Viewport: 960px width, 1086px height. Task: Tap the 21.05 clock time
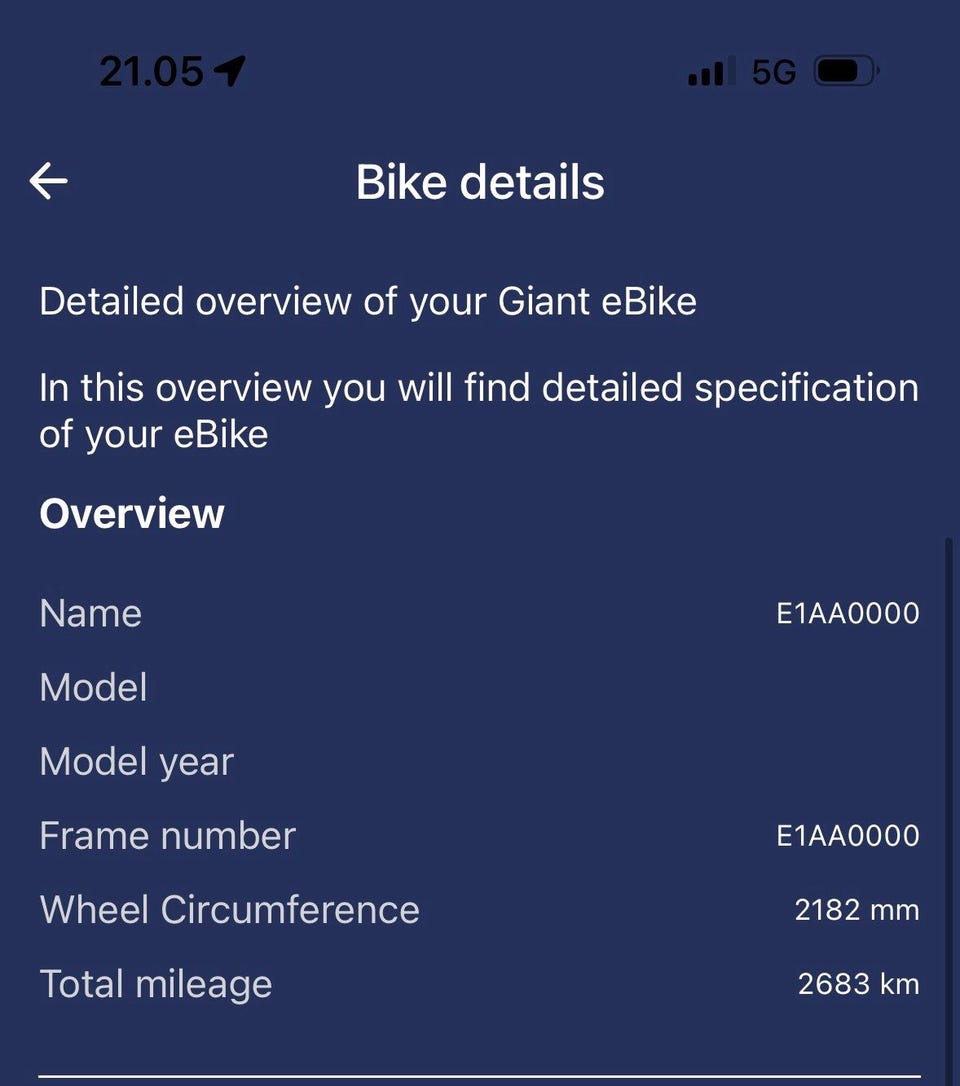(x=151, y=71)
